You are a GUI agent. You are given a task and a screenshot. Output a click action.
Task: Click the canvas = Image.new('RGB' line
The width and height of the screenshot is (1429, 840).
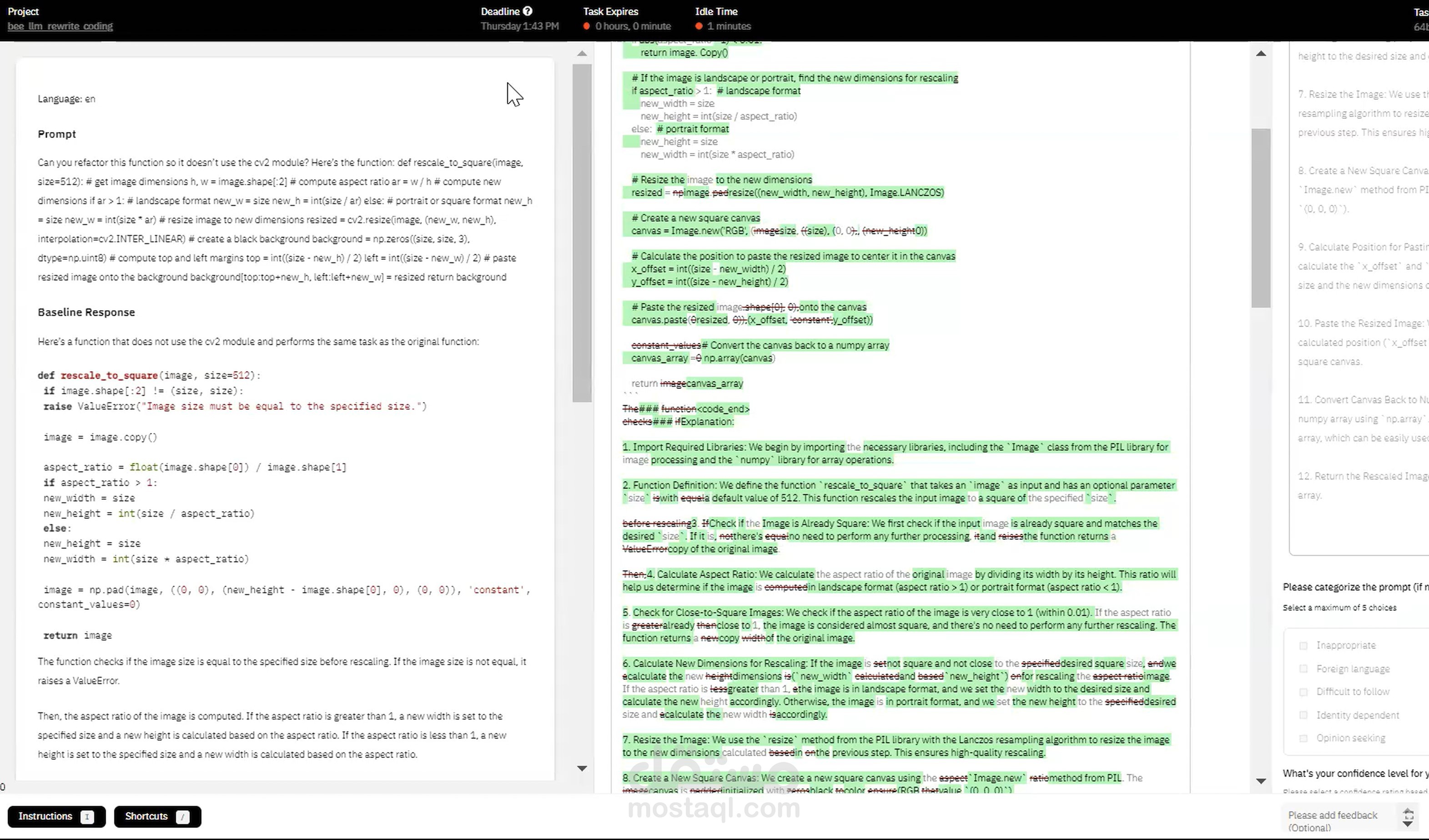(x=779, y=231)
